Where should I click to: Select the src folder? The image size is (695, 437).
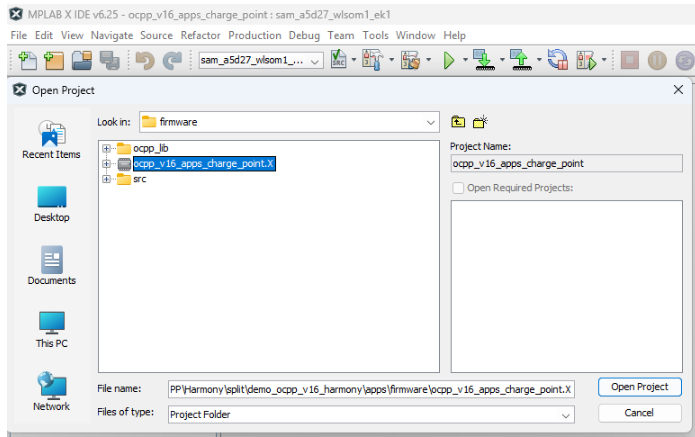[x=140, y=179]
